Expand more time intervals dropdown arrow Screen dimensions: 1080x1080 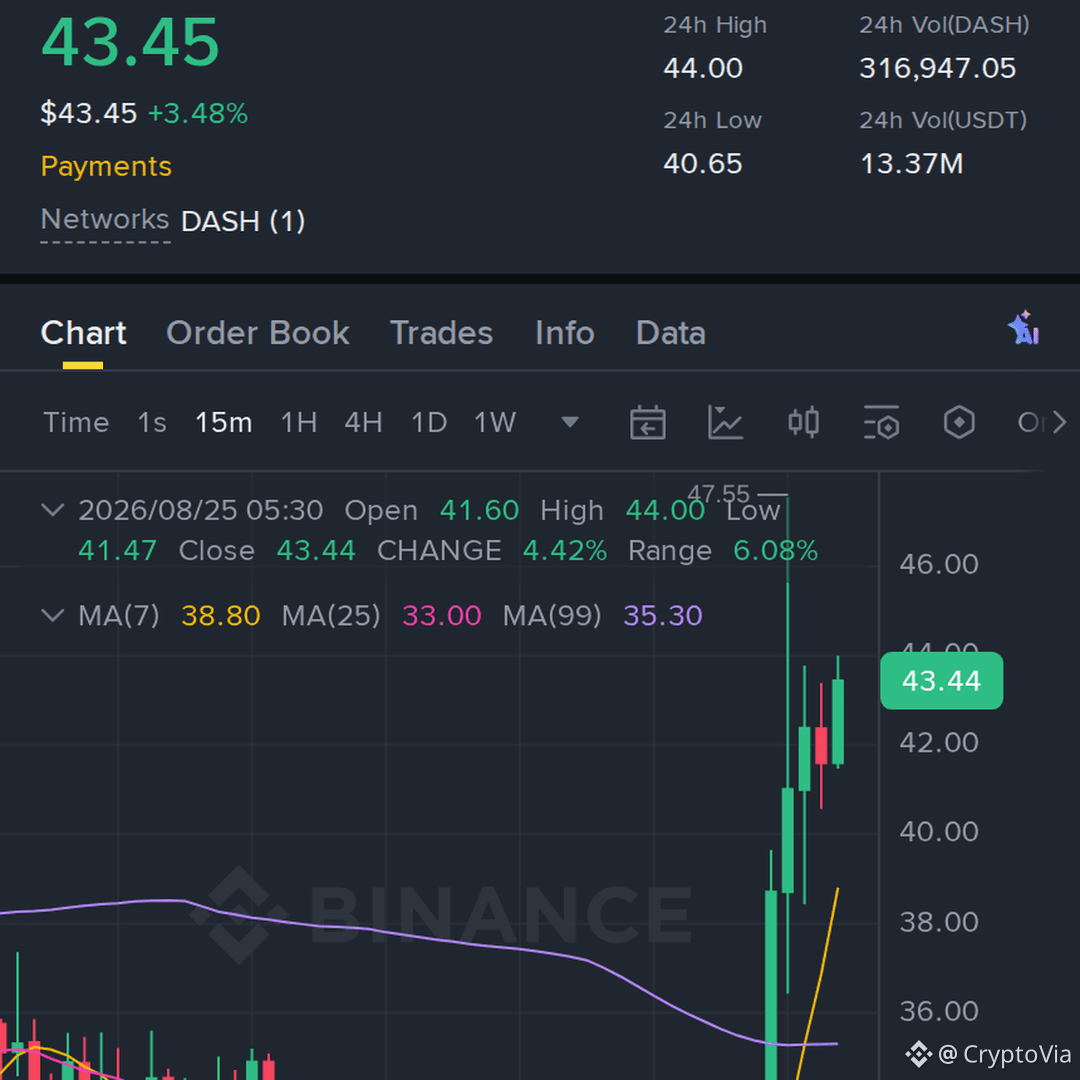click(570, 422)
